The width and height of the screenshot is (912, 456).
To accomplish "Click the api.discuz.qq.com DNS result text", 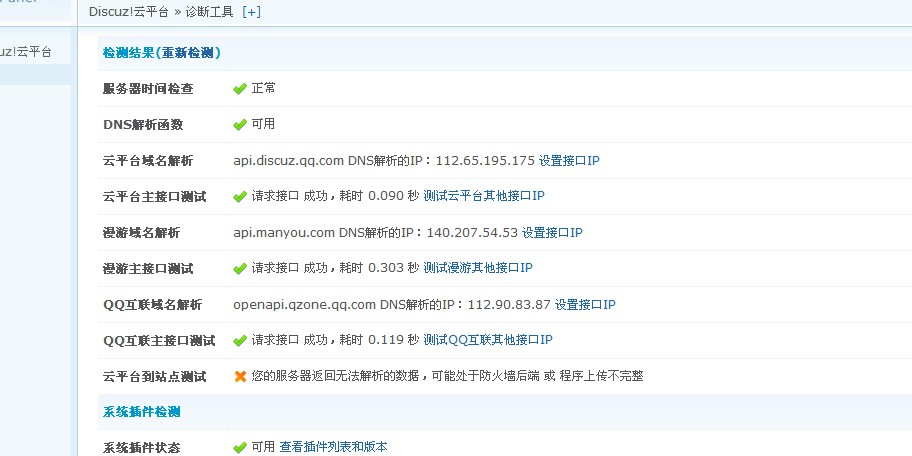I will pos(384,161).
